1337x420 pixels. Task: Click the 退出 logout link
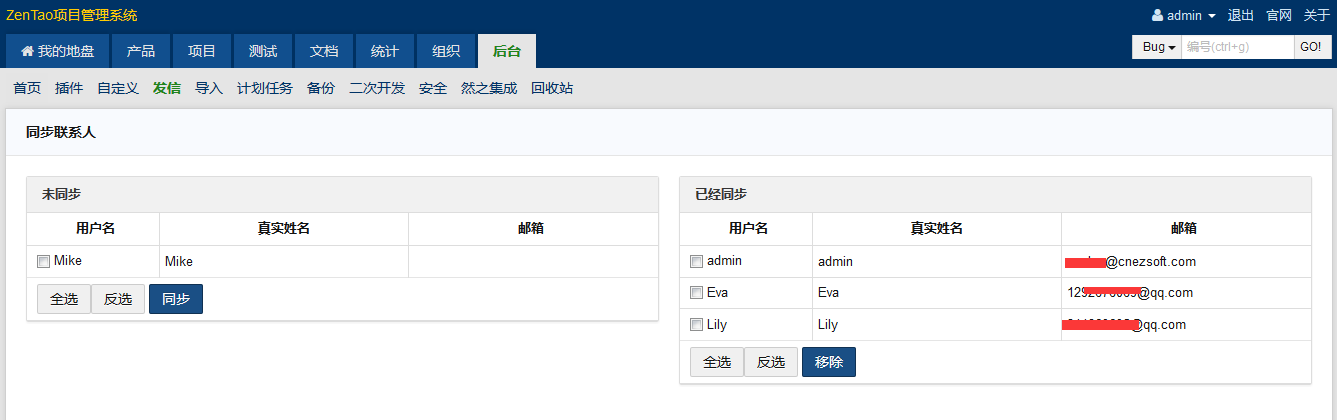[1241, 16]
